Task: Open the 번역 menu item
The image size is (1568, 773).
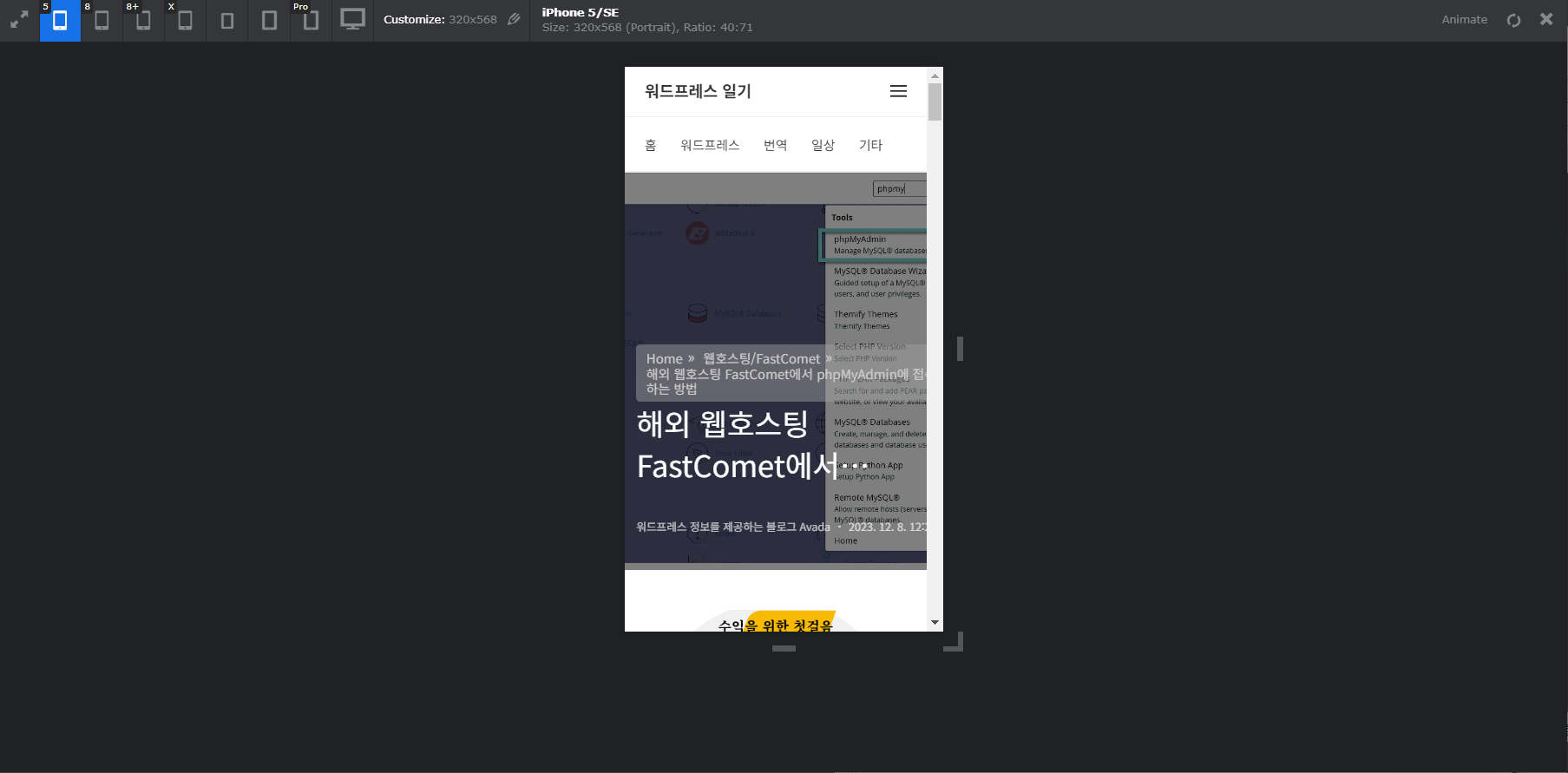Action: [775, 145]
